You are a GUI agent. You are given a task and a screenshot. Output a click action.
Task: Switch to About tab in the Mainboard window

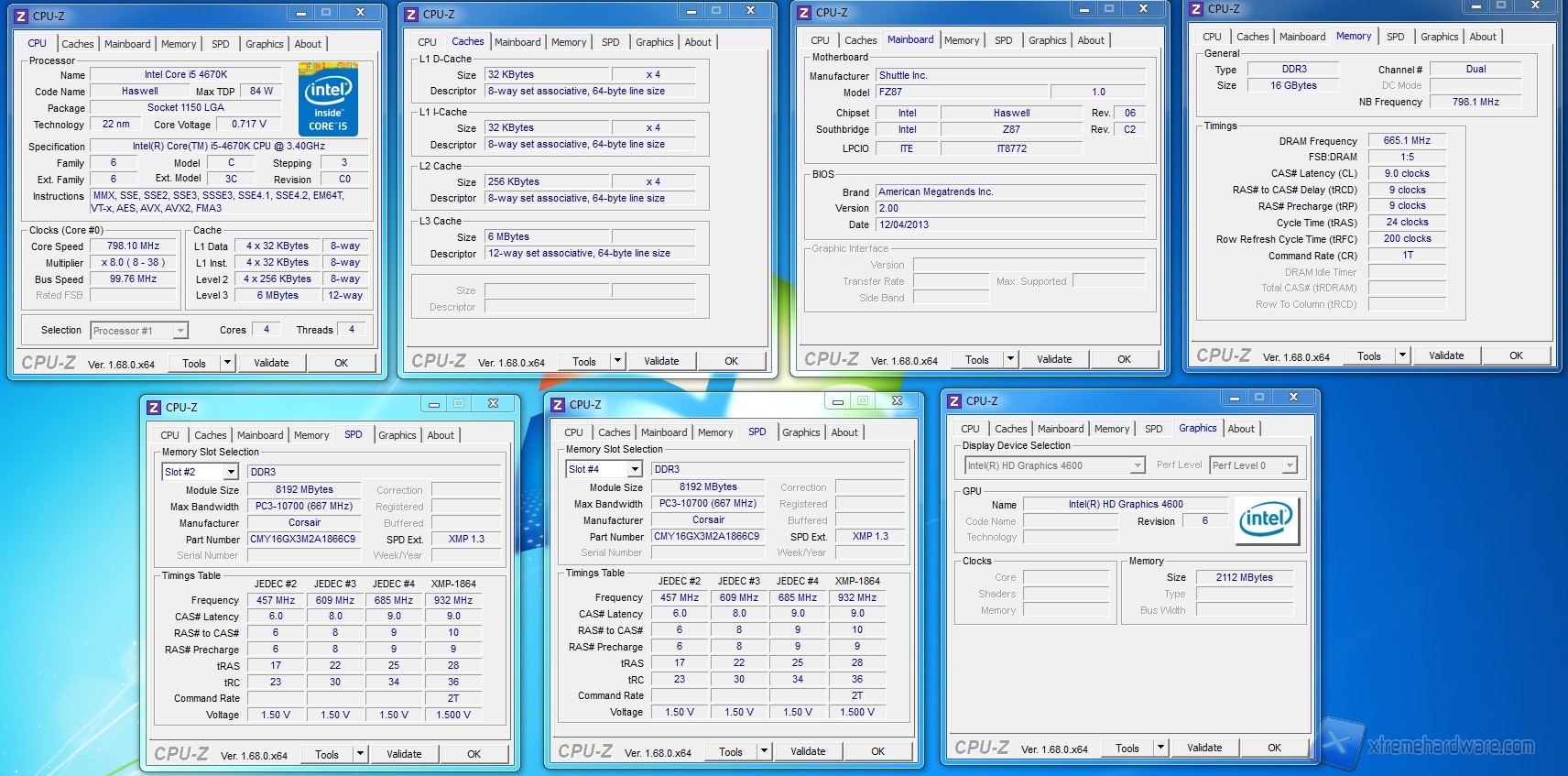[1090, 40]
